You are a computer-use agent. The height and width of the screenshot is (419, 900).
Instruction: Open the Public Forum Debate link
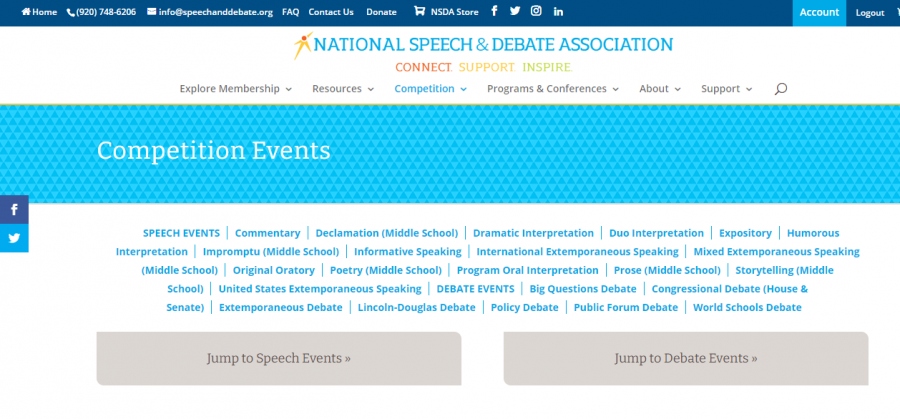pos(626,307)
